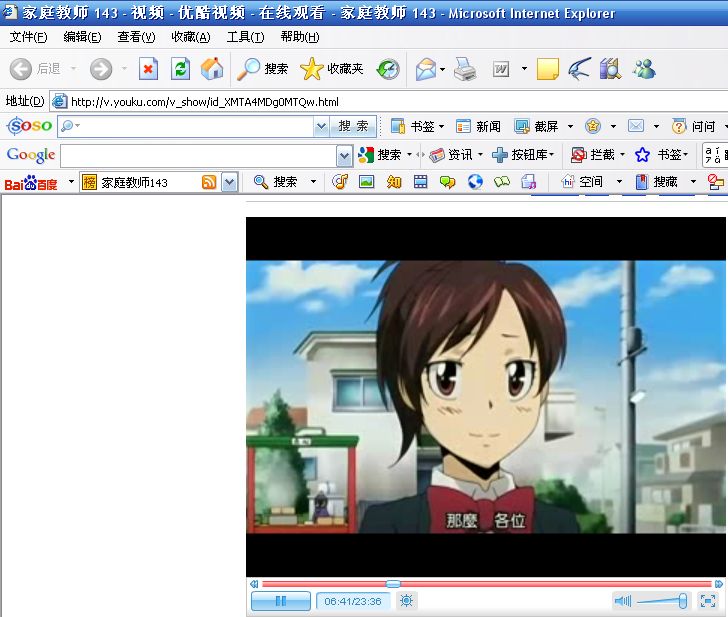Open the Search magnifier in IE toolbar
This screenshot has width=728, height=617.
[262, 69]
